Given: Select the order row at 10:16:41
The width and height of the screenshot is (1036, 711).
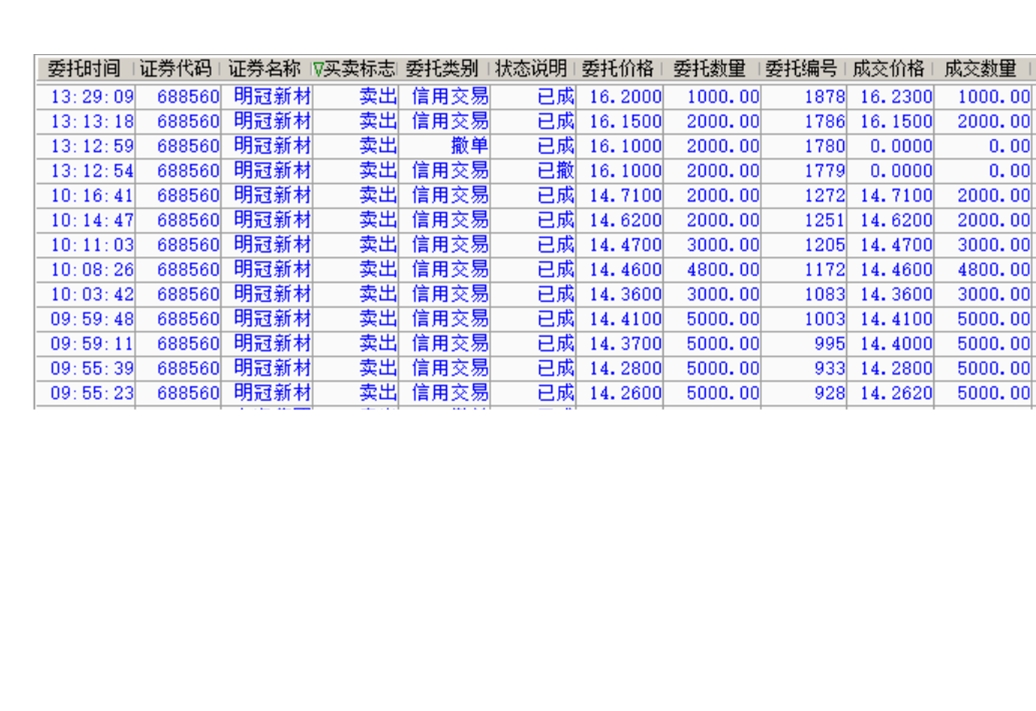Looking at the screenshot, I should 534,196.
